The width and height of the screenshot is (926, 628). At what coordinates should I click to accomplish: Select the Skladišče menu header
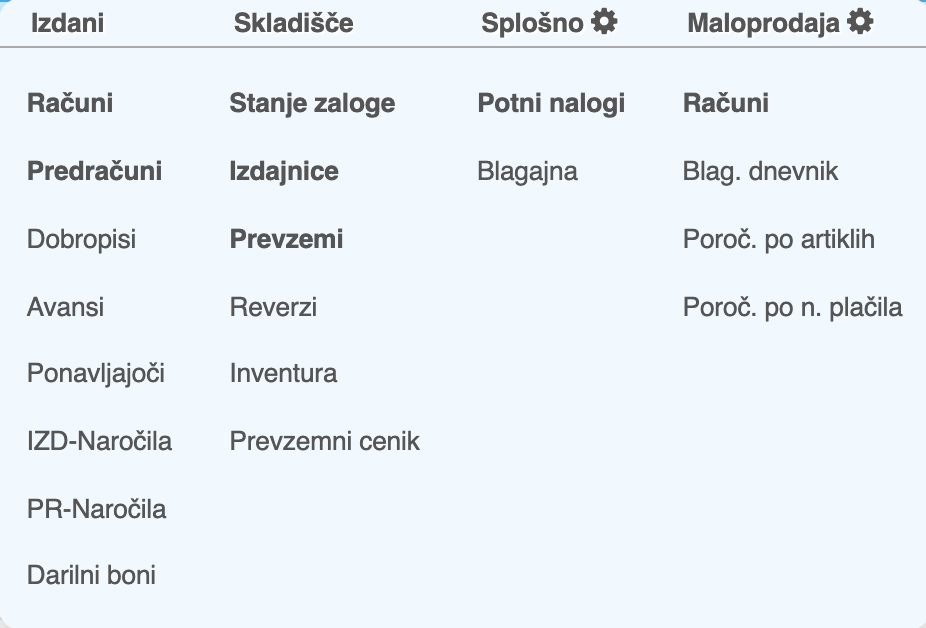pyautogui.click(x=293, y=22)
